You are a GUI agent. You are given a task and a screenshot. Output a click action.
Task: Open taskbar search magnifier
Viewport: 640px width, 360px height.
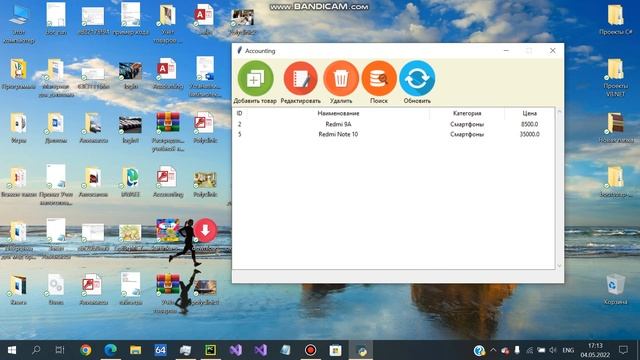point(36,350)
